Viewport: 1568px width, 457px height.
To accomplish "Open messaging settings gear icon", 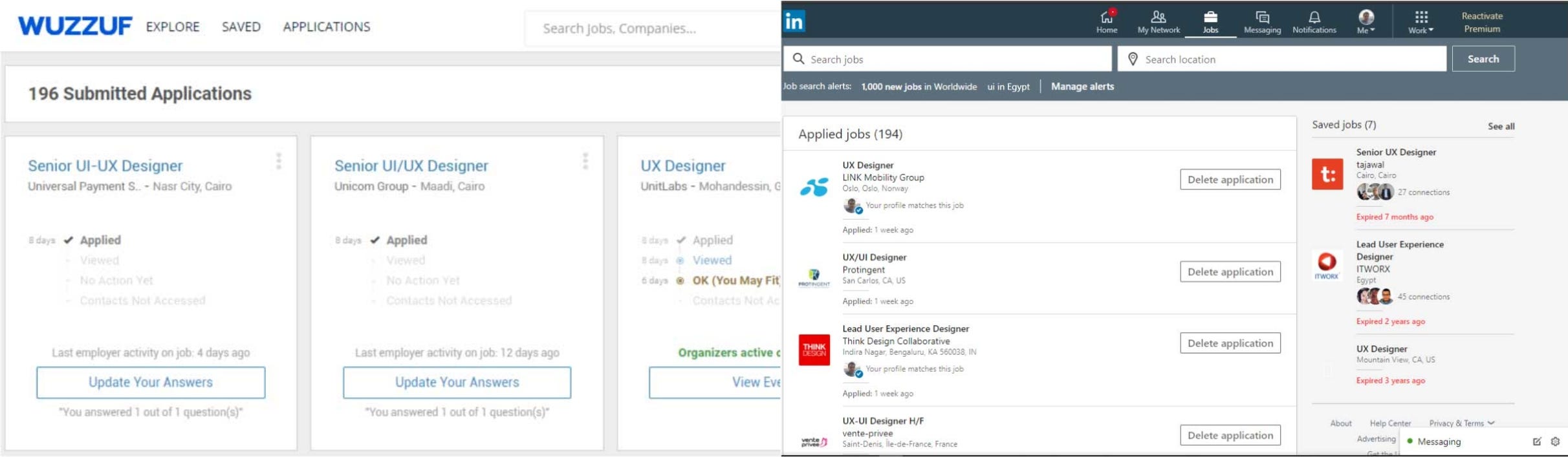I will [1555, 441].
